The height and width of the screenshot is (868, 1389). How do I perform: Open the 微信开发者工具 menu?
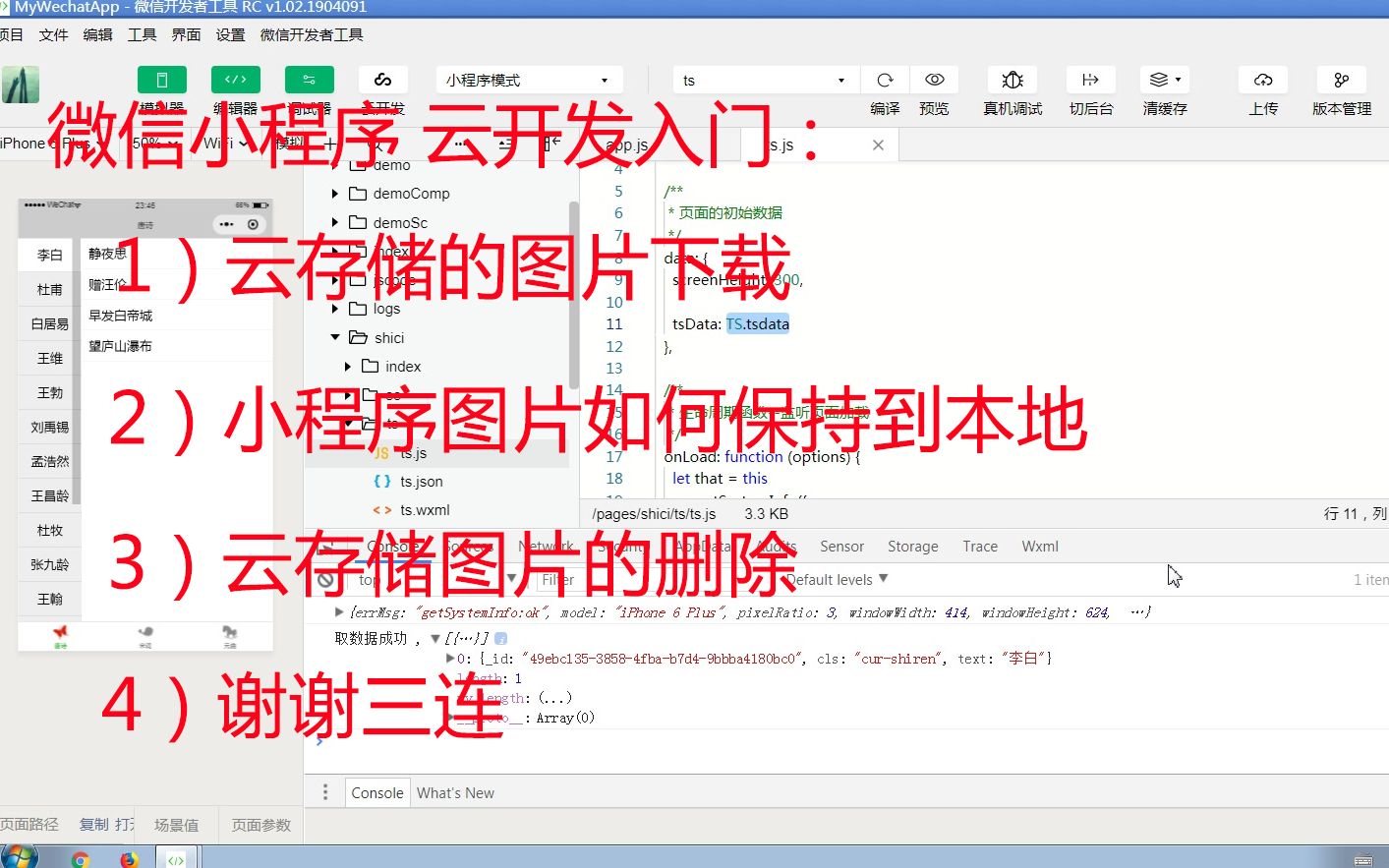pyautogui.click(x=312, y=34)
